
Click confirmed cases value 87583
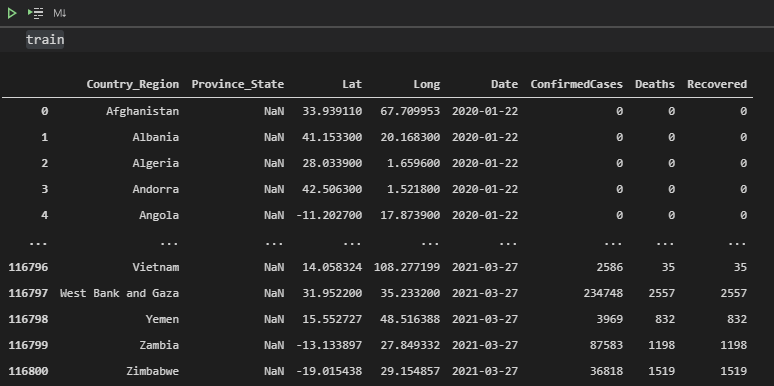pyautogui.click(x=606, y=345)
